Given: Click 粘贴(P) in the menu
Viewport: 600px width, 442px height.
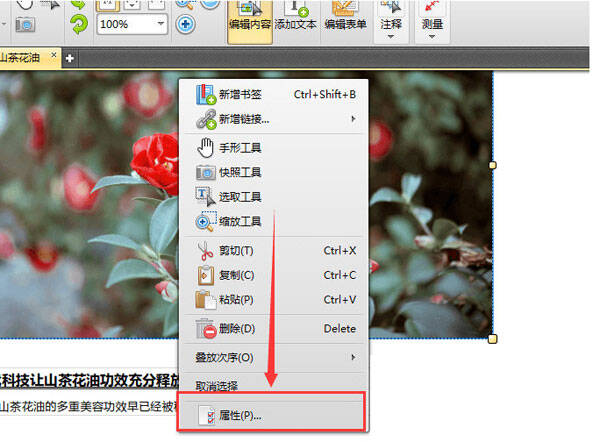Looking at the screenshot, I should (274, 300).
